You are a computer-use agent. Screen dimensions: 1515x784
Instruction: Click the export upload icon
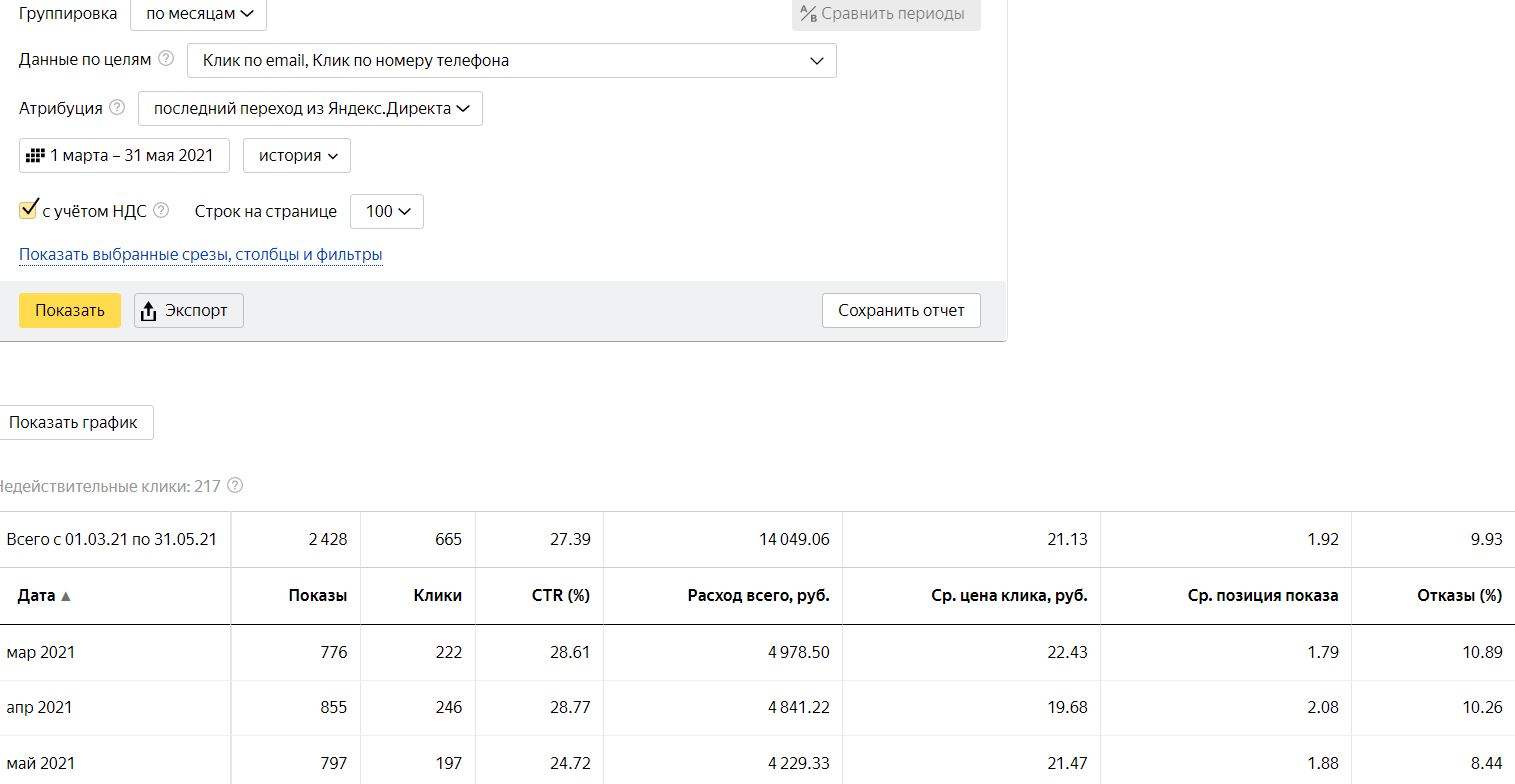149,311
